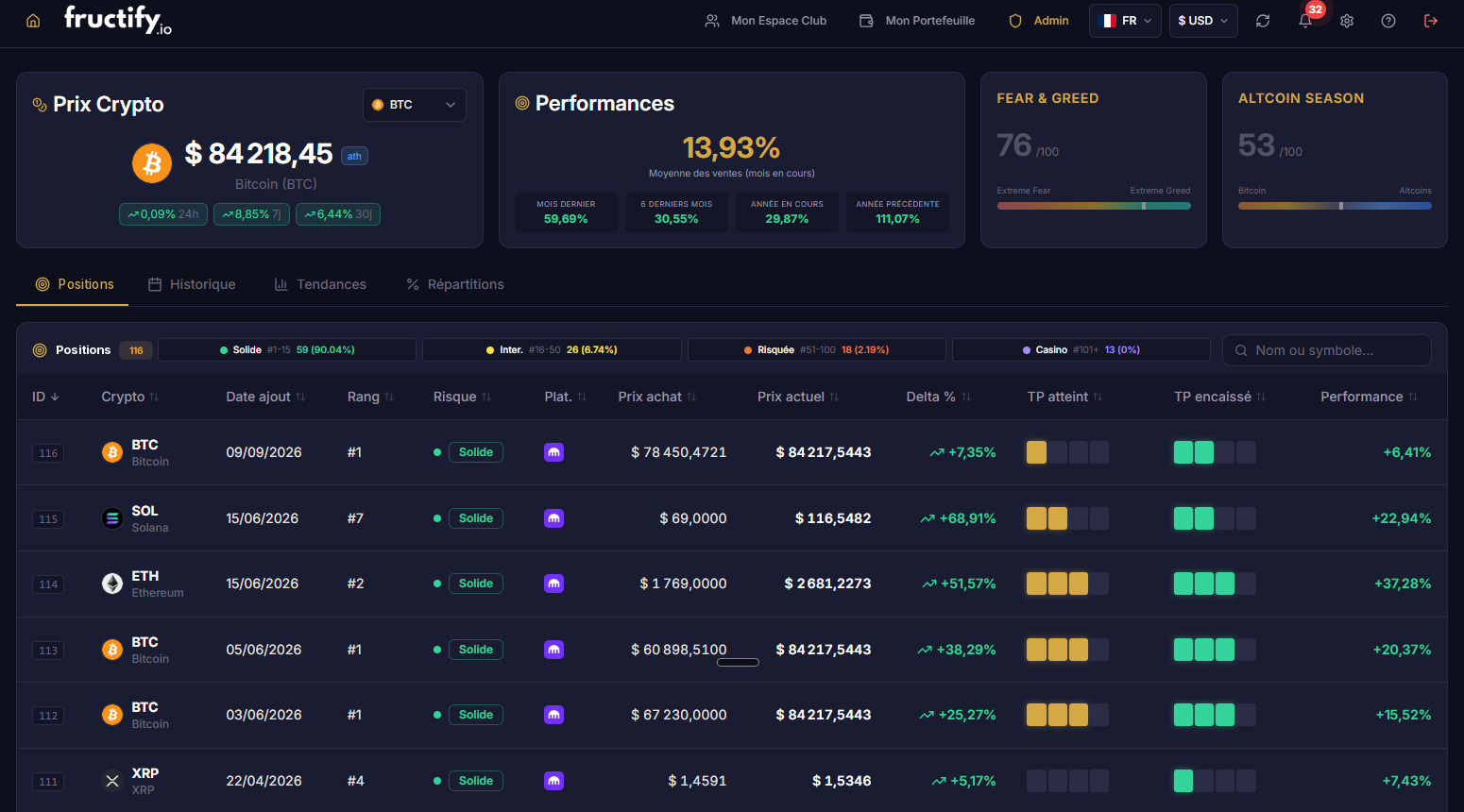Sort the table by ID column
This screenshot has width=1464, height=812.
coord(45,397)
